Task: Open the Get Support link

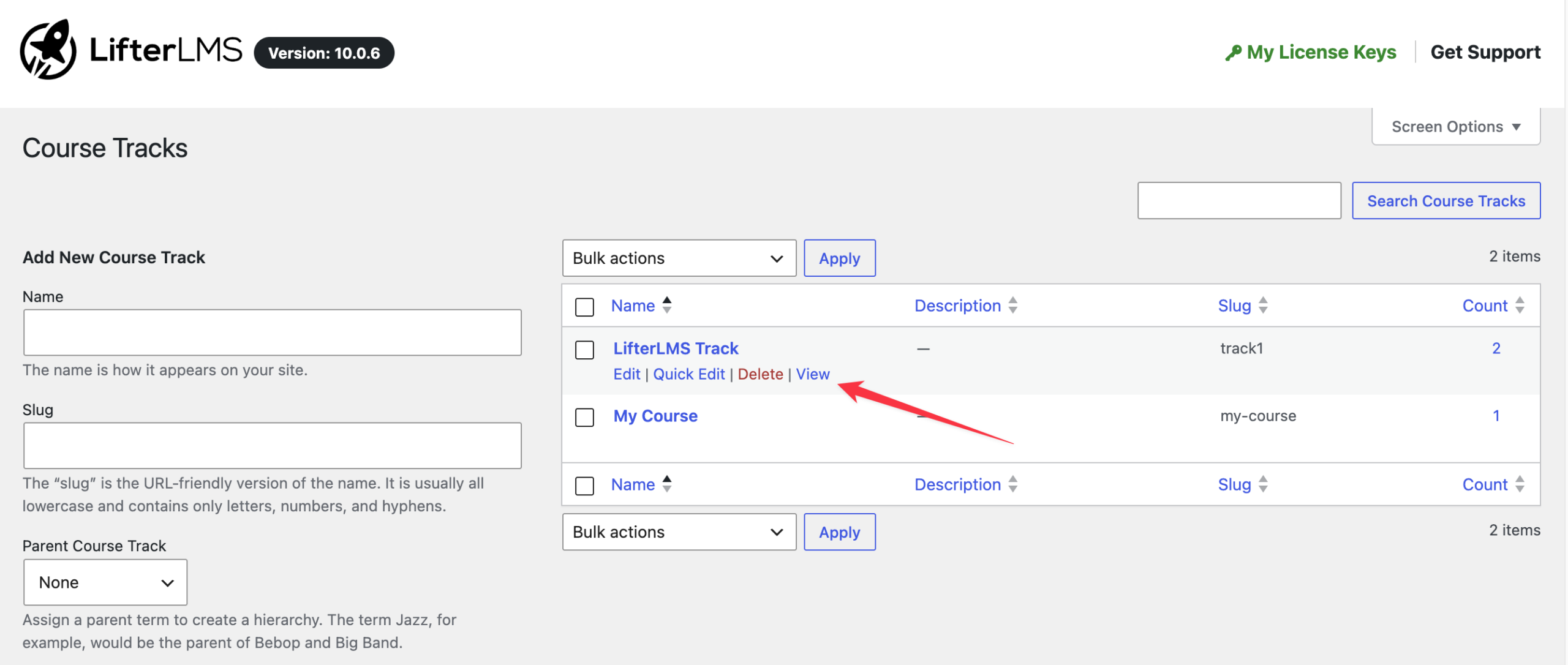Action: (1485, 52)
